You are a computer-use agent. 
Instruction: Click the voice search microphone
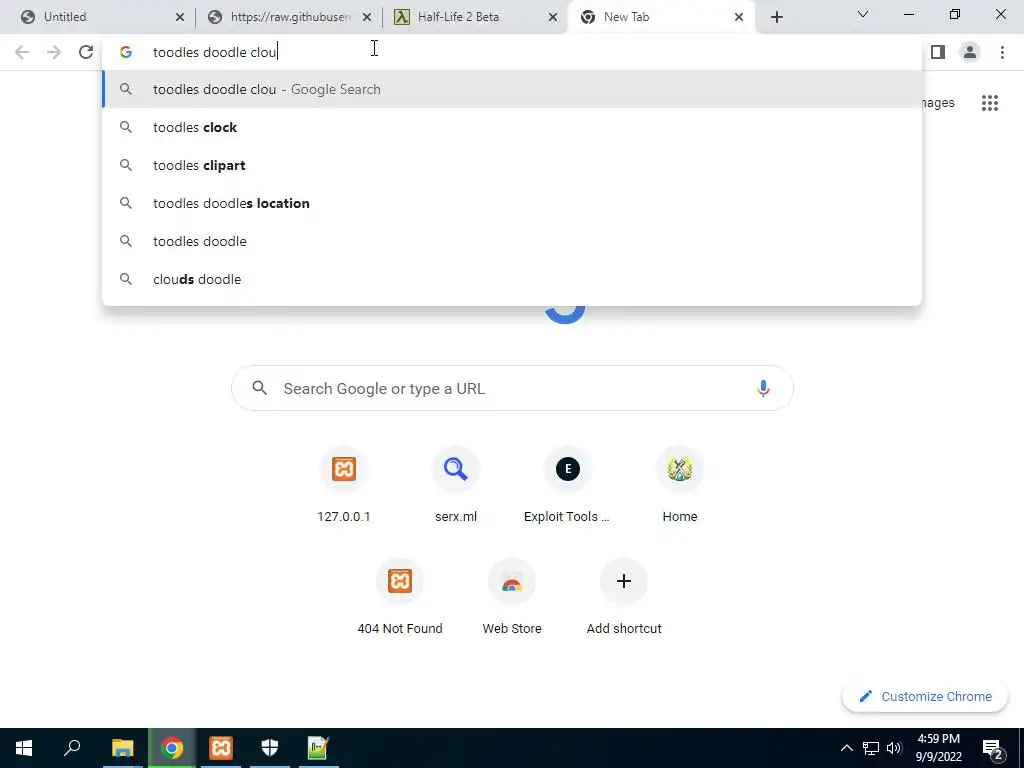pos(763,389)
